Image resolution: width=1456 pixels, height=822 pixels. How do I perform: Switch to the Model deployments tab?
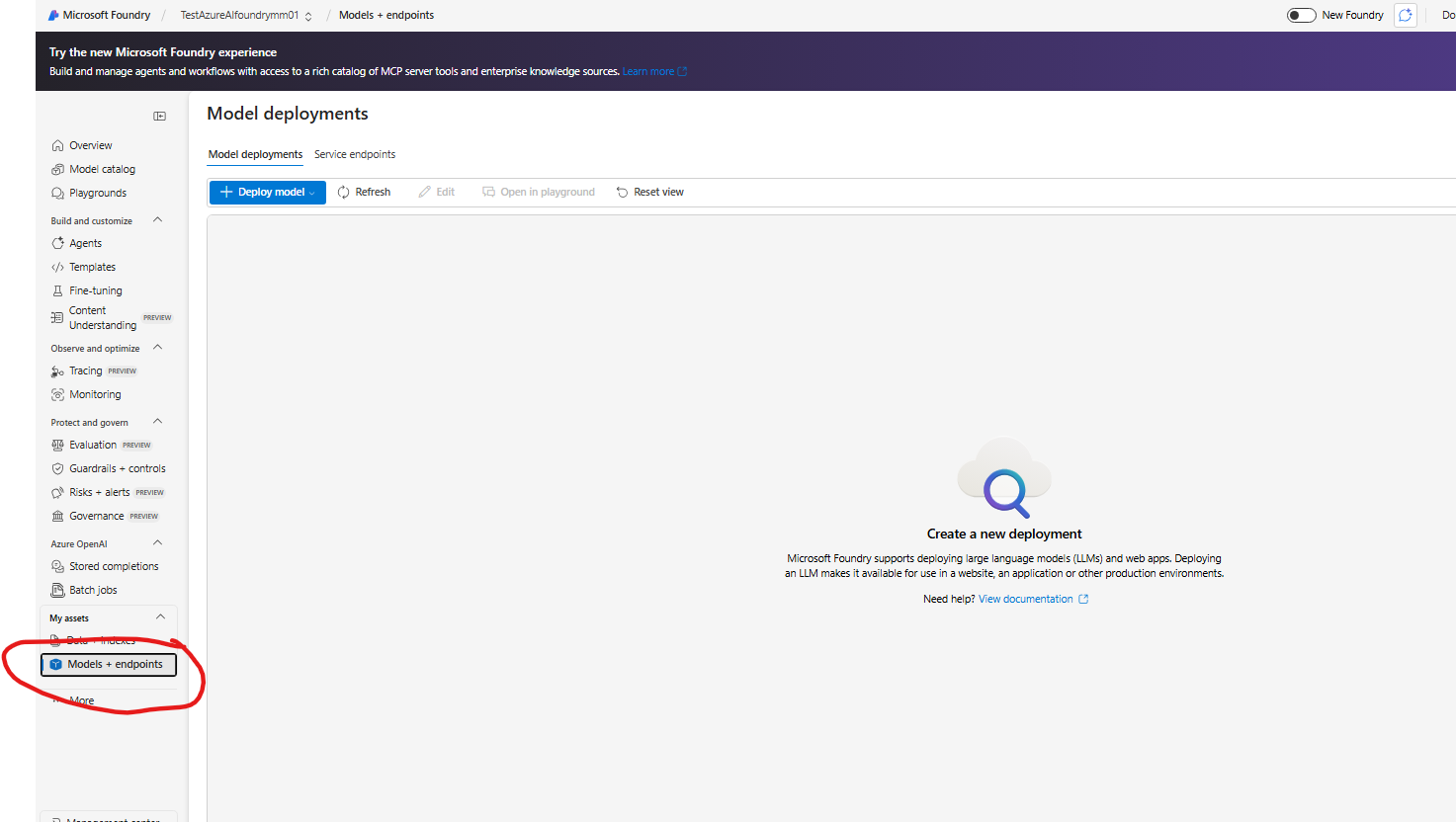(255, 154)
